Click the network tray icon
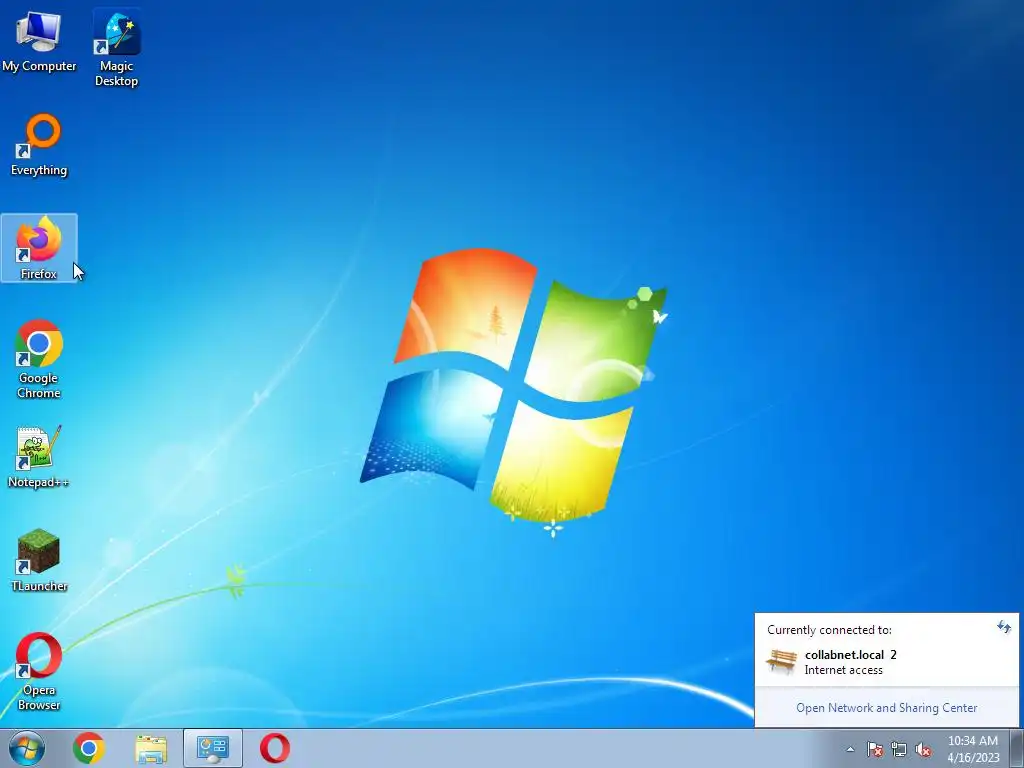 [899, 749]
